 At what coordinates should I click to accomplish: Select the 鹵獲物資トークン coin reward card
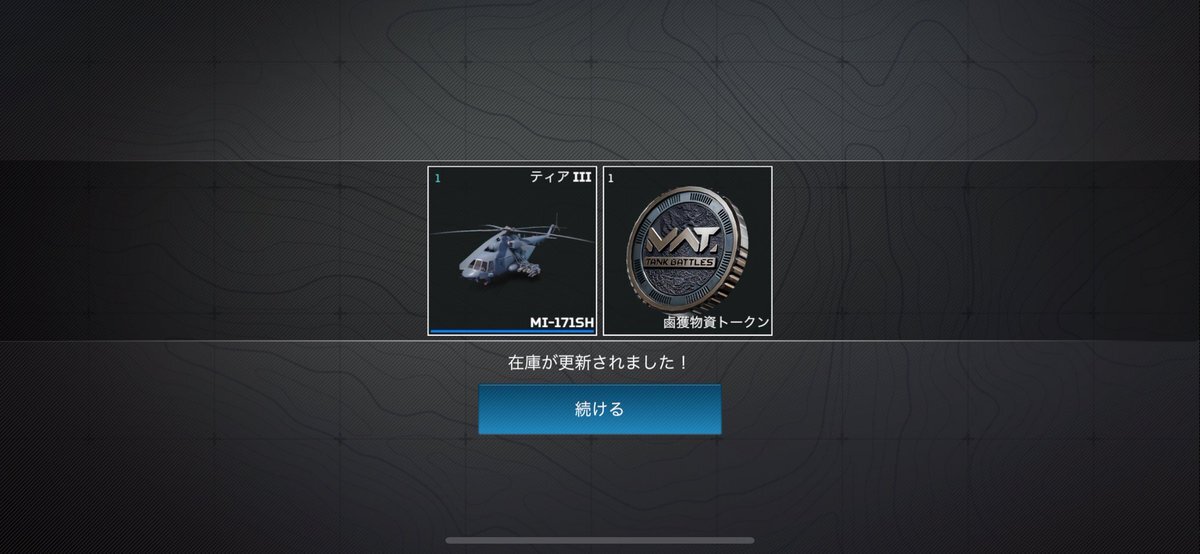[x=688, y=251]
